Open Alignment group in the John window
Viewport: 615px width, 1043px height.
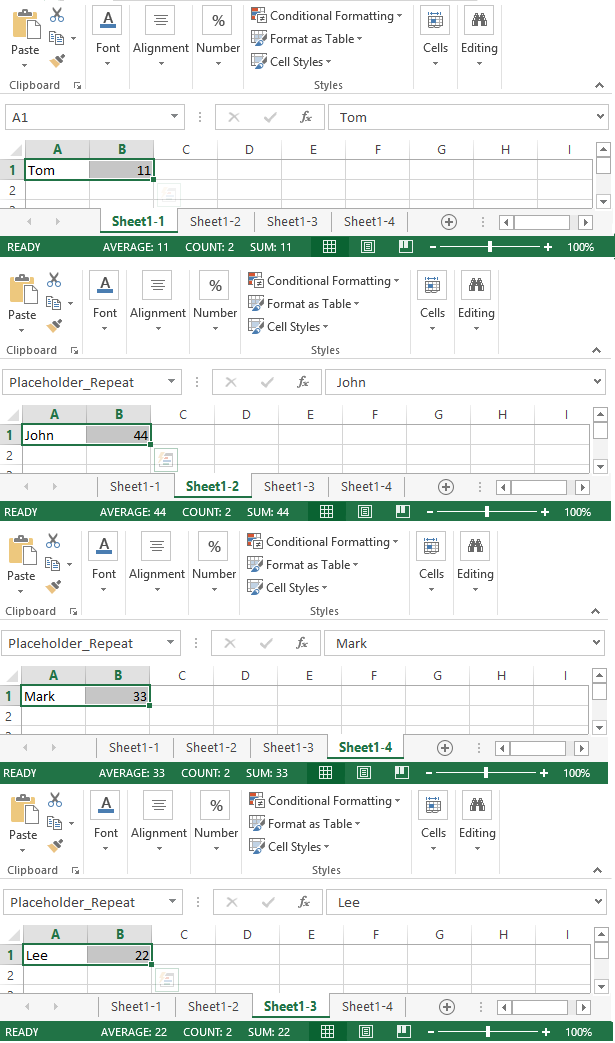pos(158,301)
